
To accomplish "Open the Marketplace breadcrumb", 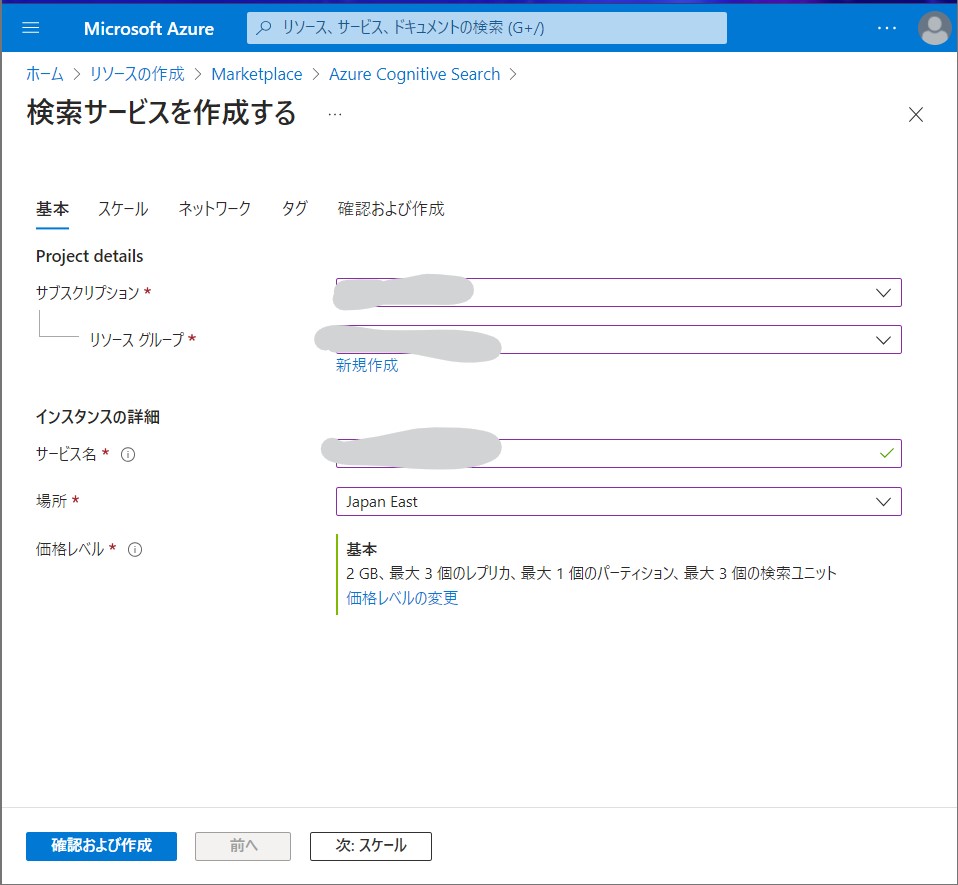I will pyautogui.click(x=257, y=75).
